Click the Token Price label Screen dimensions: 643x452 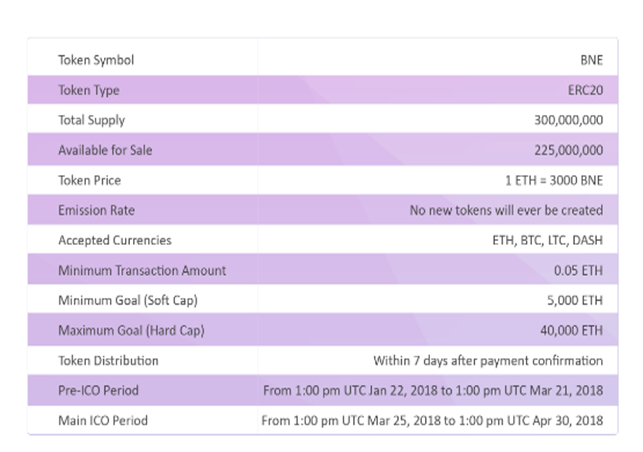pos(89,180)
